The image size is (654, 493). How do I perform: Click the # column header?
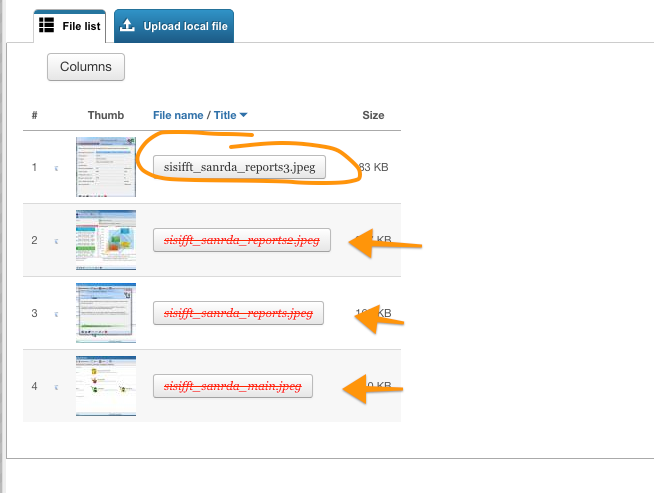pos(35,115)
